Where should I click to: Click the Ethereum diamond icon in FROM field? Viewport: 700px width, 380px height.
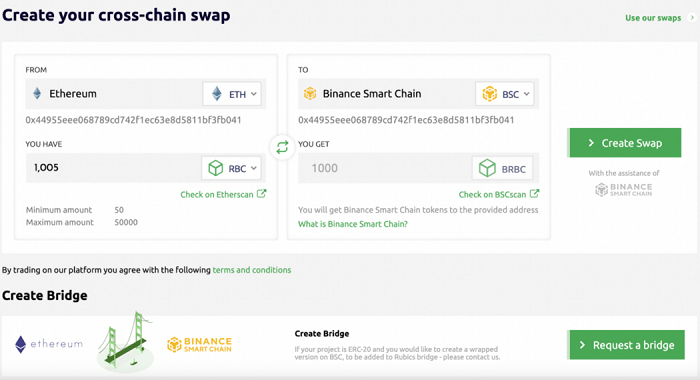(x=38, y=93)
